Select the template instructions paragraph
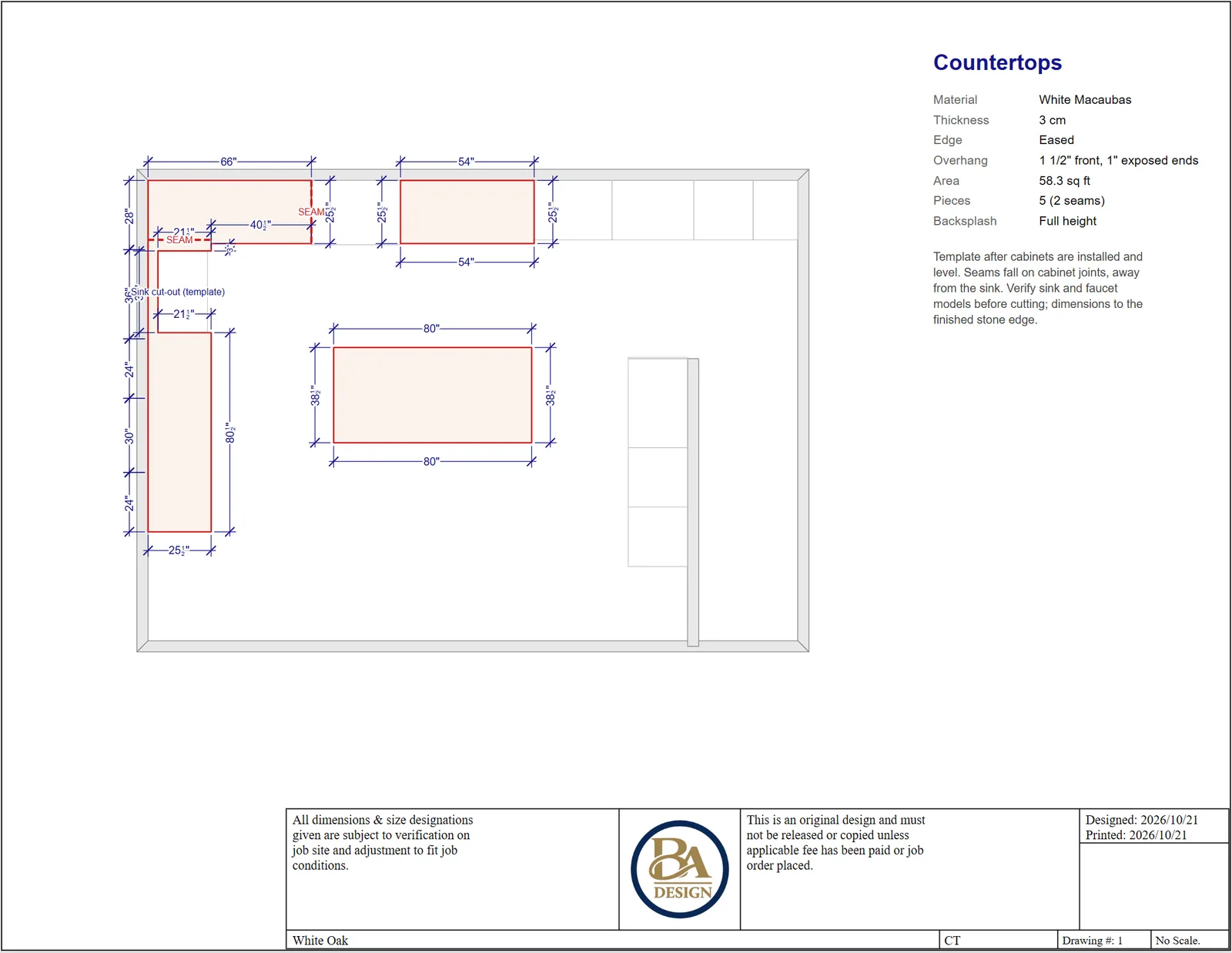This screenshot has width=1232, height=953. tap(1038, 288)
